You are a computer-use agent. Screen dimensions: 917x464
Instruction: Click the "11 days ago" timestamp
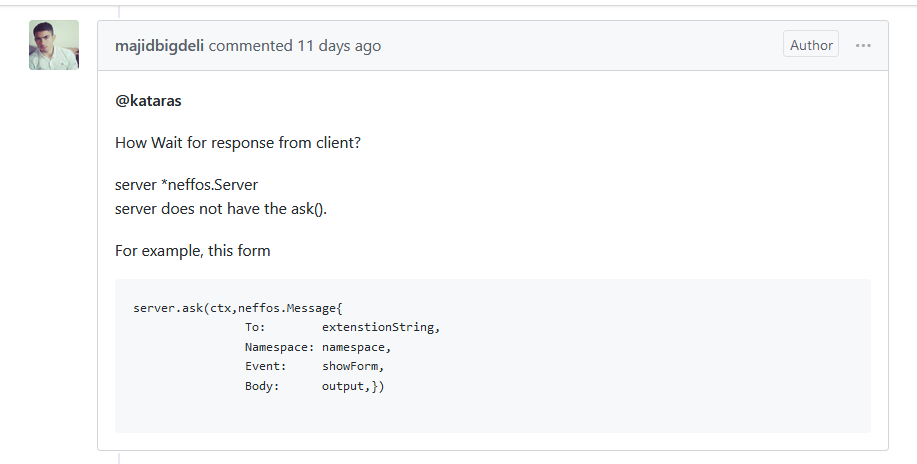[339, 46]
